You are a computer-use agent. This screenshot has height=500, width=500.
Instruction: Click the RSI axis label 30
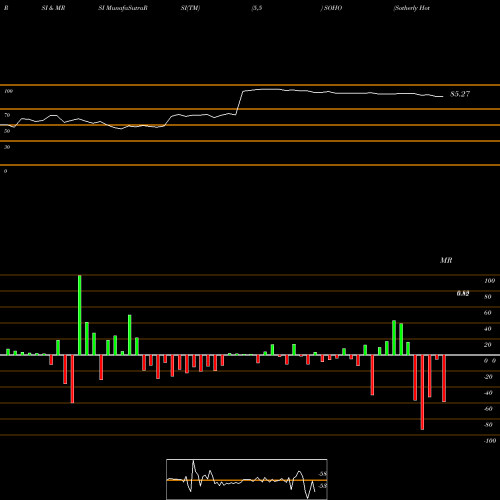coord(7,147)
